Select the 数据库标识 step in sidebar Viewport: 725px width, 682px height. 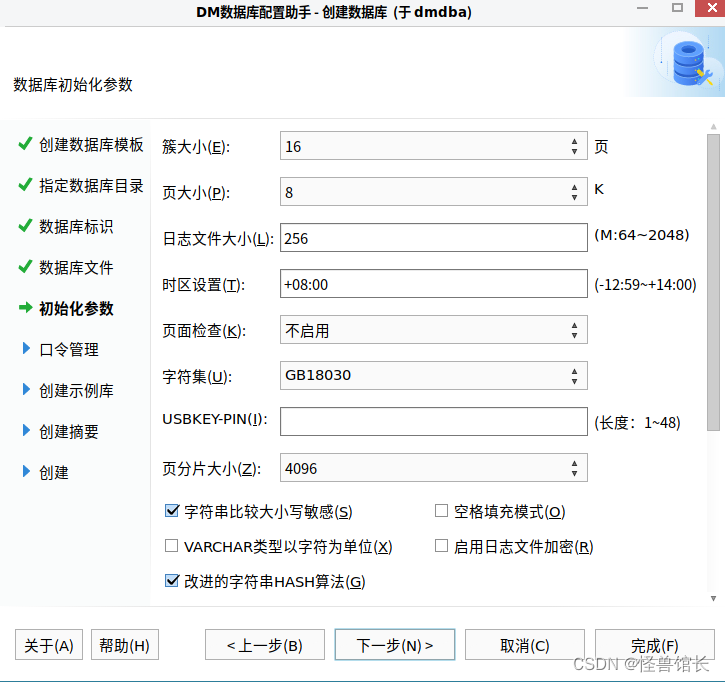[76, 227]
